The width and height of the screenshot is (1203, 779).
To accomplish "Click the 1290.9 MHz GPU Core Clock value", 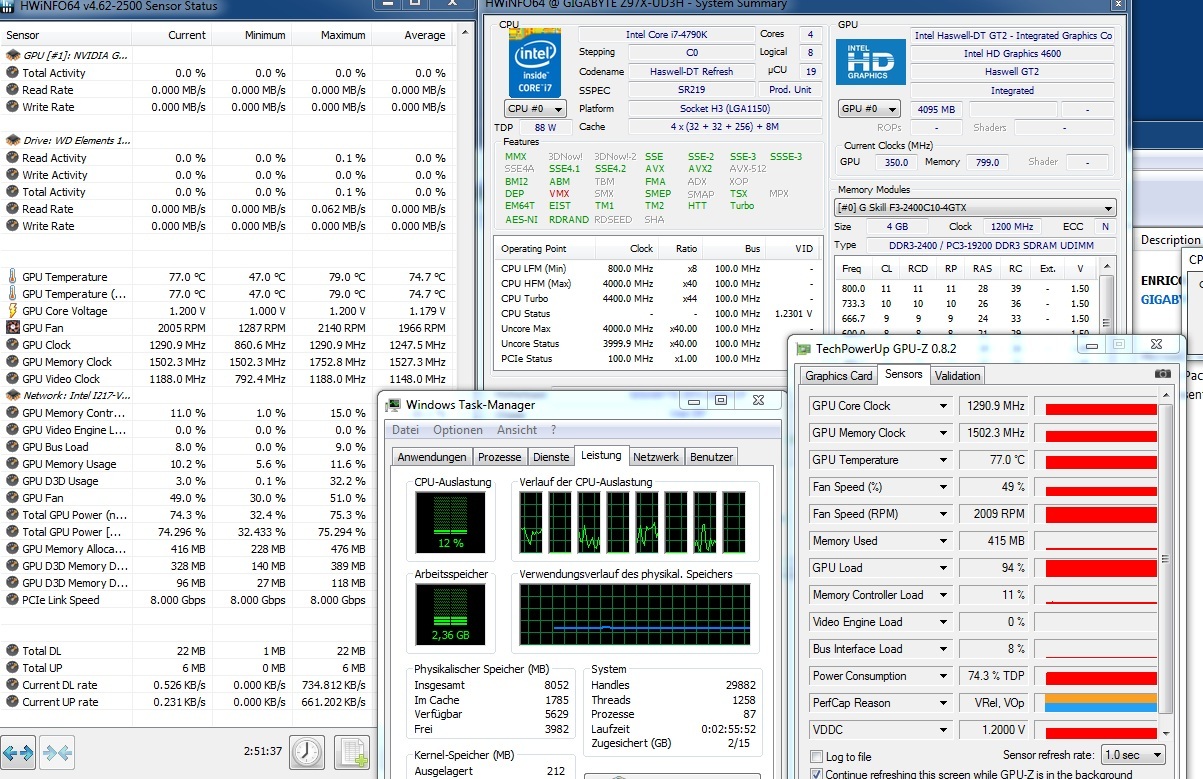I will (x=994, y=406).
